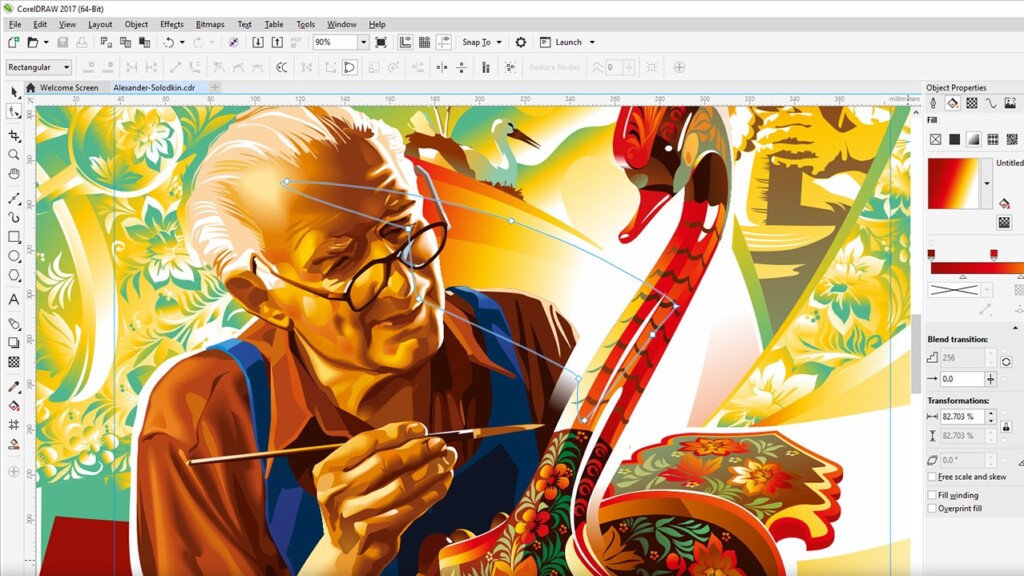Image resolution: width=1024 pixels, height=576 pixels.
Task: Open the Fill tab in Object Properties
Action: [x=953, y=103]
